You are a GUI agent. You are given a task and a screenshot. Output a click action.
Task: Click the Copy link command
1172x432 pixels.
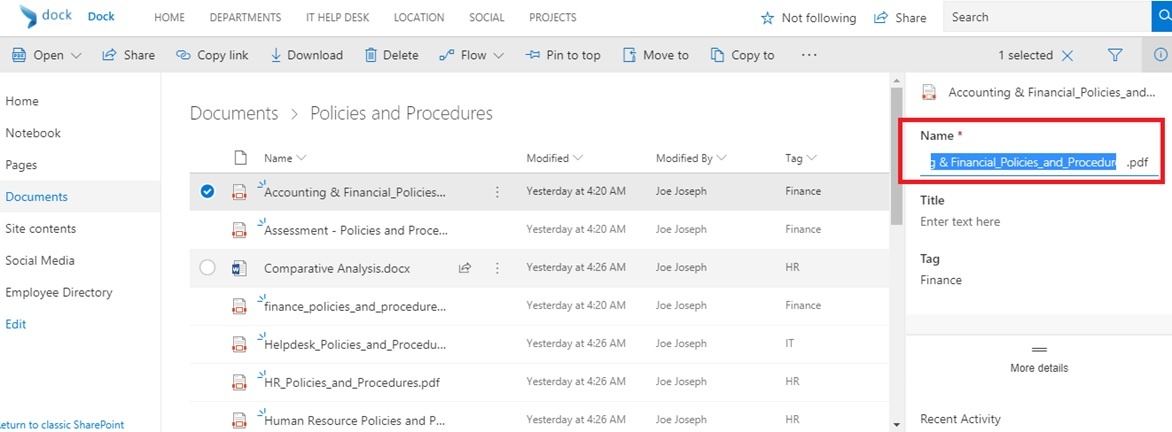pyautogui.click(x=212, y=56)
